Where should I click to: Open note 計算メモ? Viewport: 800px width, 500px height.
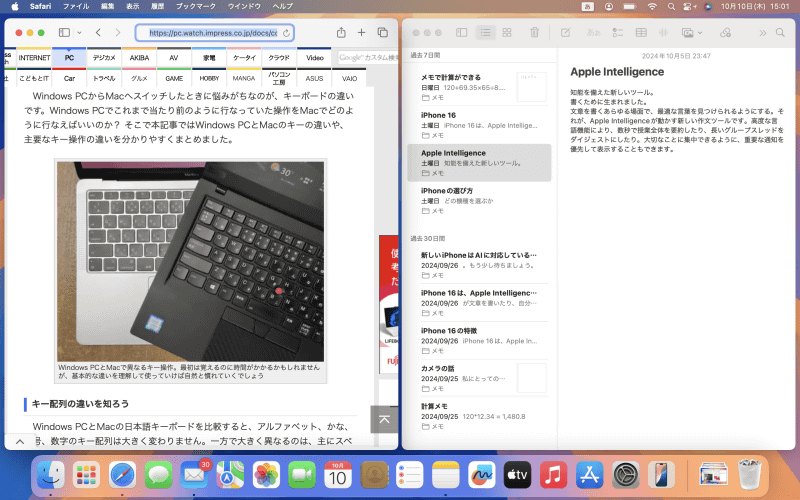click(479, 416)
